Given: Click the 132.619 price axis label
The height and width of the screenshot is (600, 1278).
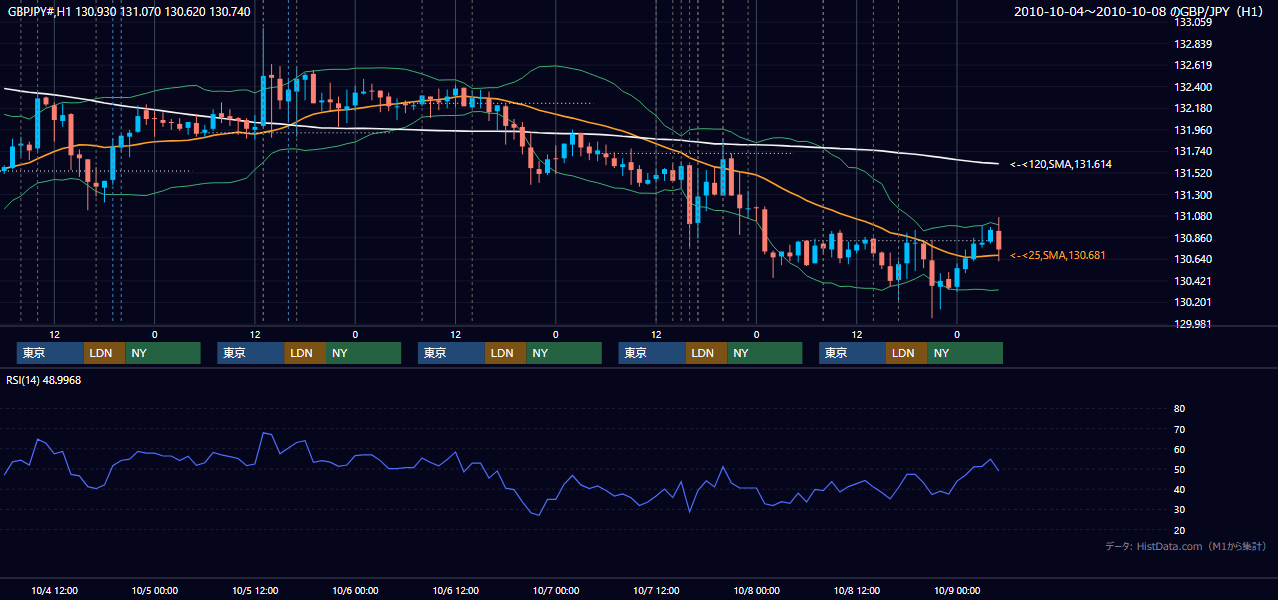Looking at the screenshot, I should (1194, 65).
